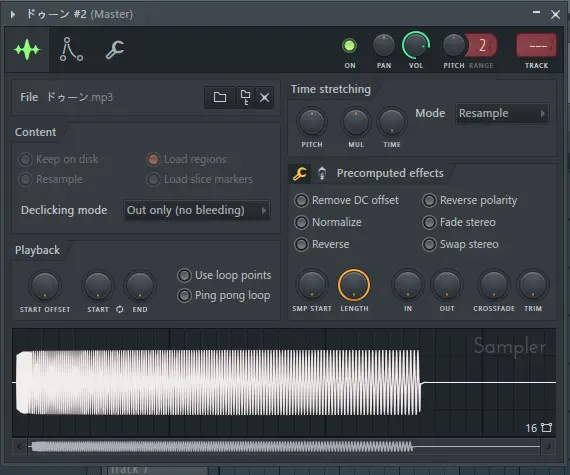Open the miscellaneous wrench settings tab
The width and height of the screenshot is (570, 475).
pos(115,50)
